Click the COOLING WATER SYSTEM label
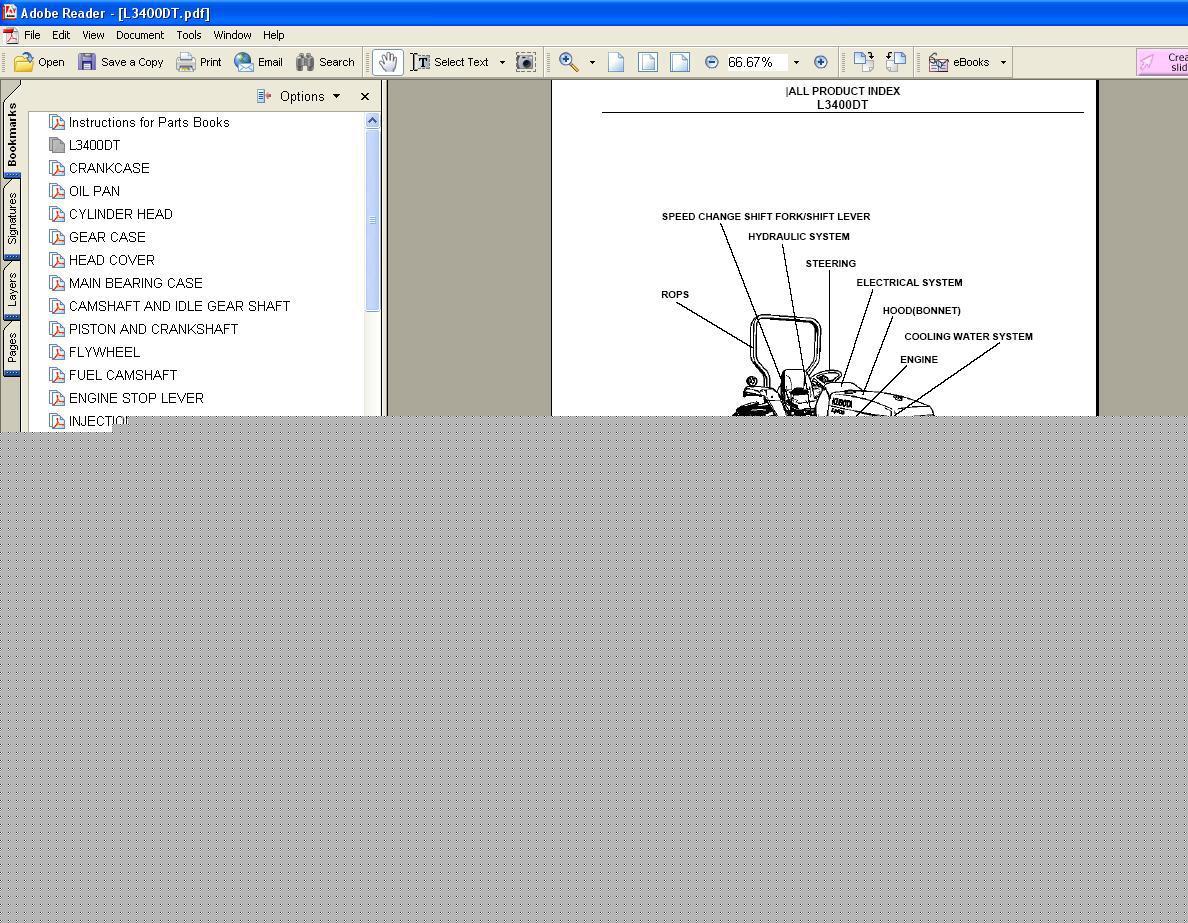Screen dimensions: 1188x923 pos(968,336)
